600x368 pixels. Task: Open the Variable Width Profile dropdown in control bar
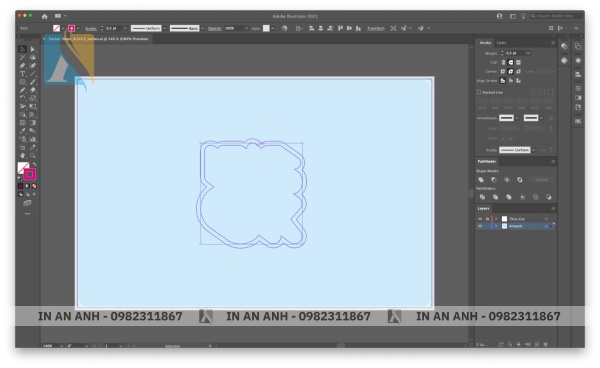tap(165, 28)
